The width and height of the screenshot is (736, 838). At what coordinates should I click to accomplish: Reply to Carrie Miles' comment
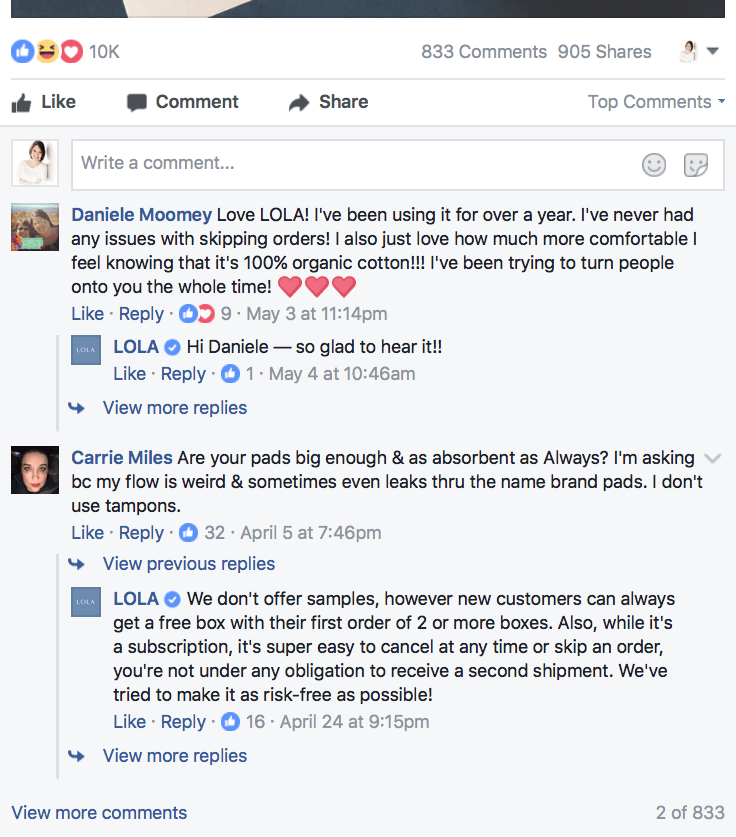[x=141, y=533]
